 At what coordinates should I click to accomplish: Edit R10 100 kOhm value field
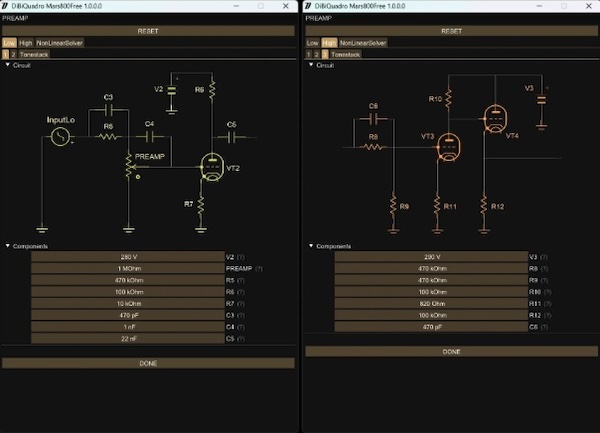431,292
